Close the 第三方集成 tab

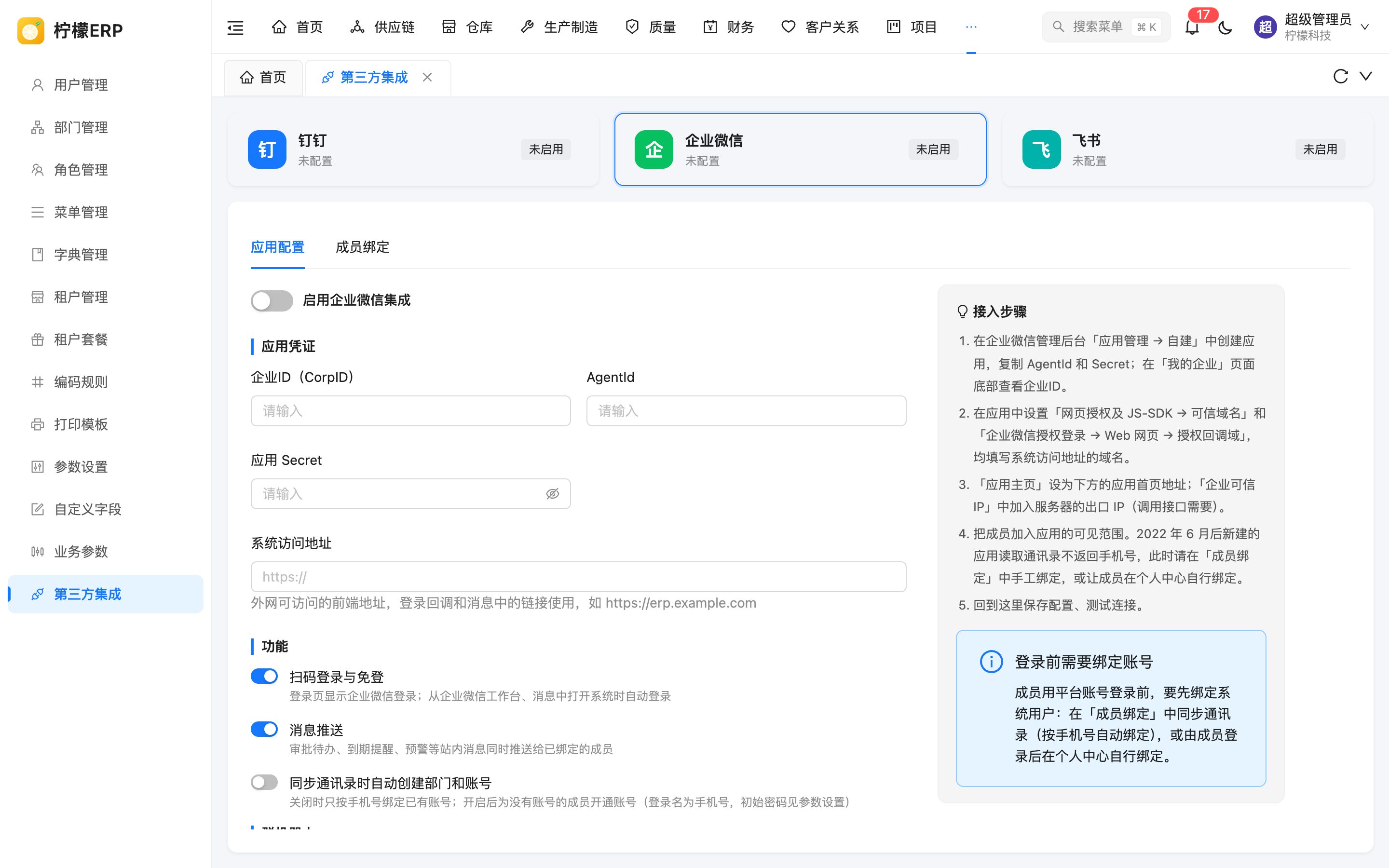pos(427,77)
